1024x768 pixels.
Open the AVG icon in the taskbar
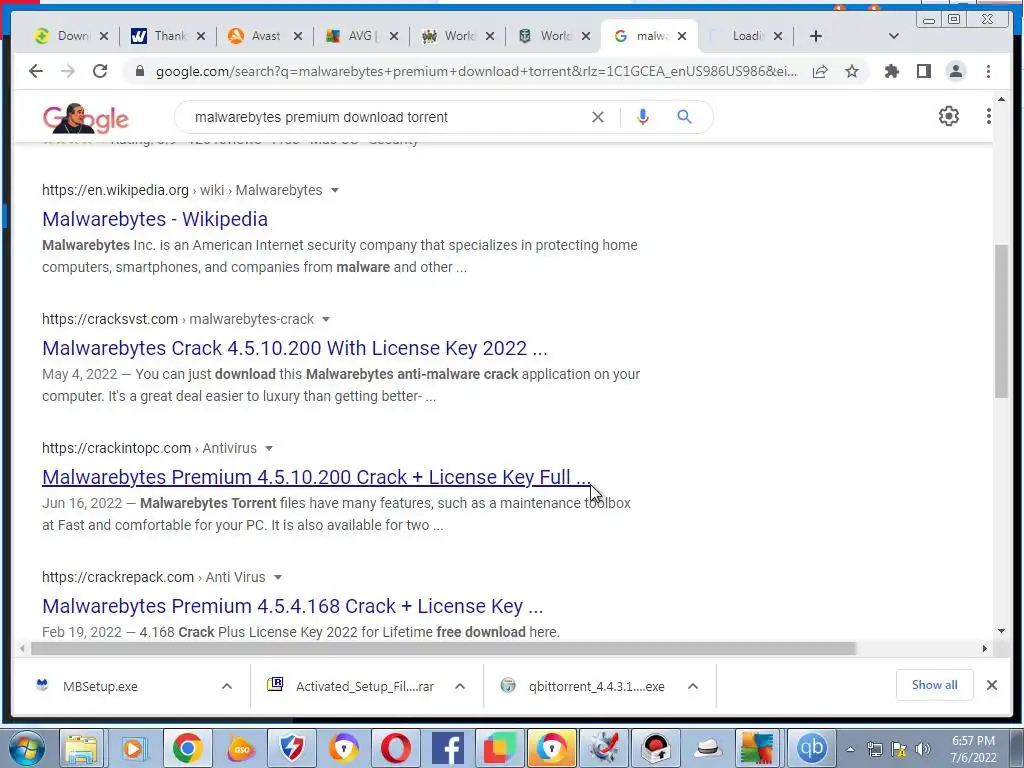click(758, 748)
